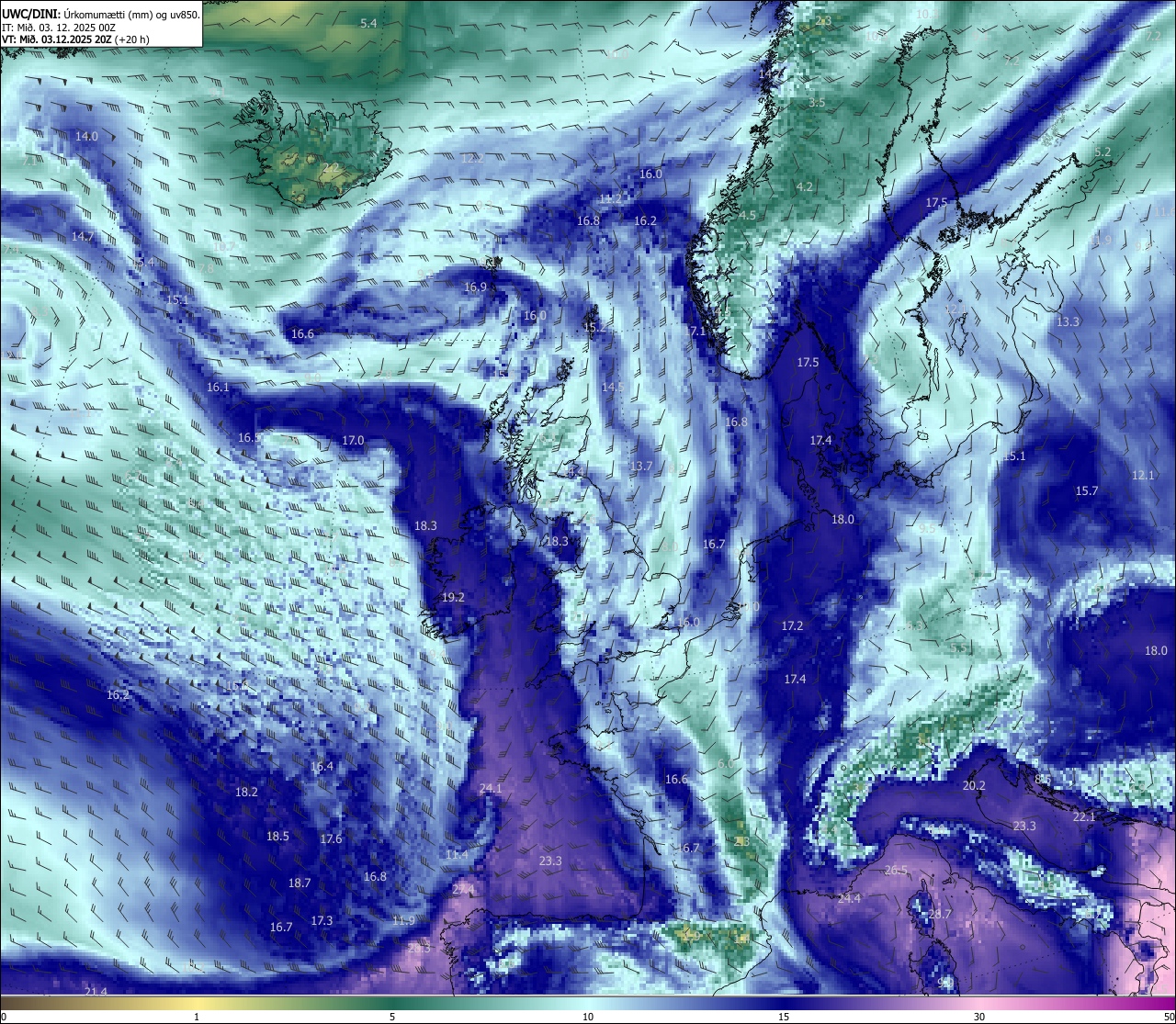Click the 5.2 value label

click(1102, 152)
